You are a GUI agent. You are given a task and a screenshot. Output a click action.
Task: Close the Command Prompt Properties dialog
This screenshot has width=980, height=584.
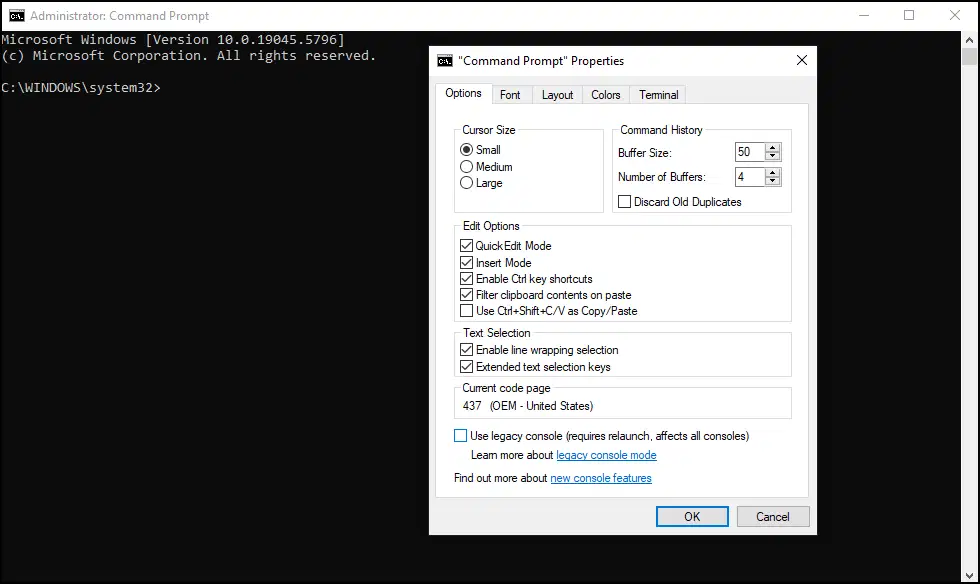(802, 60)
